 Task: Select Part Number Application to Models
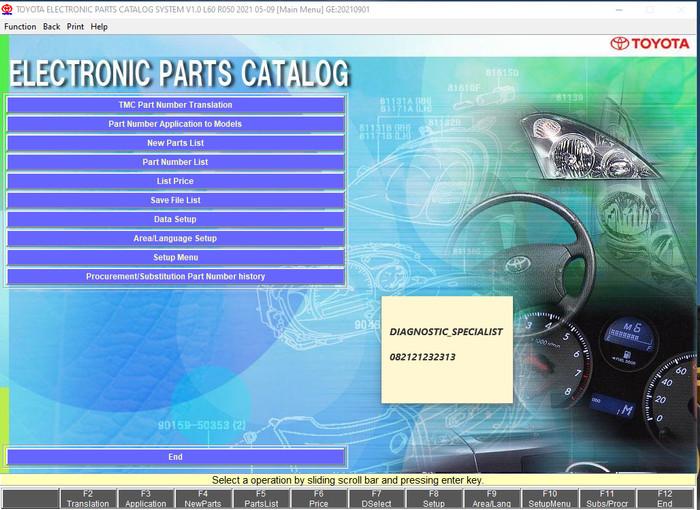(x=175, y=124)
